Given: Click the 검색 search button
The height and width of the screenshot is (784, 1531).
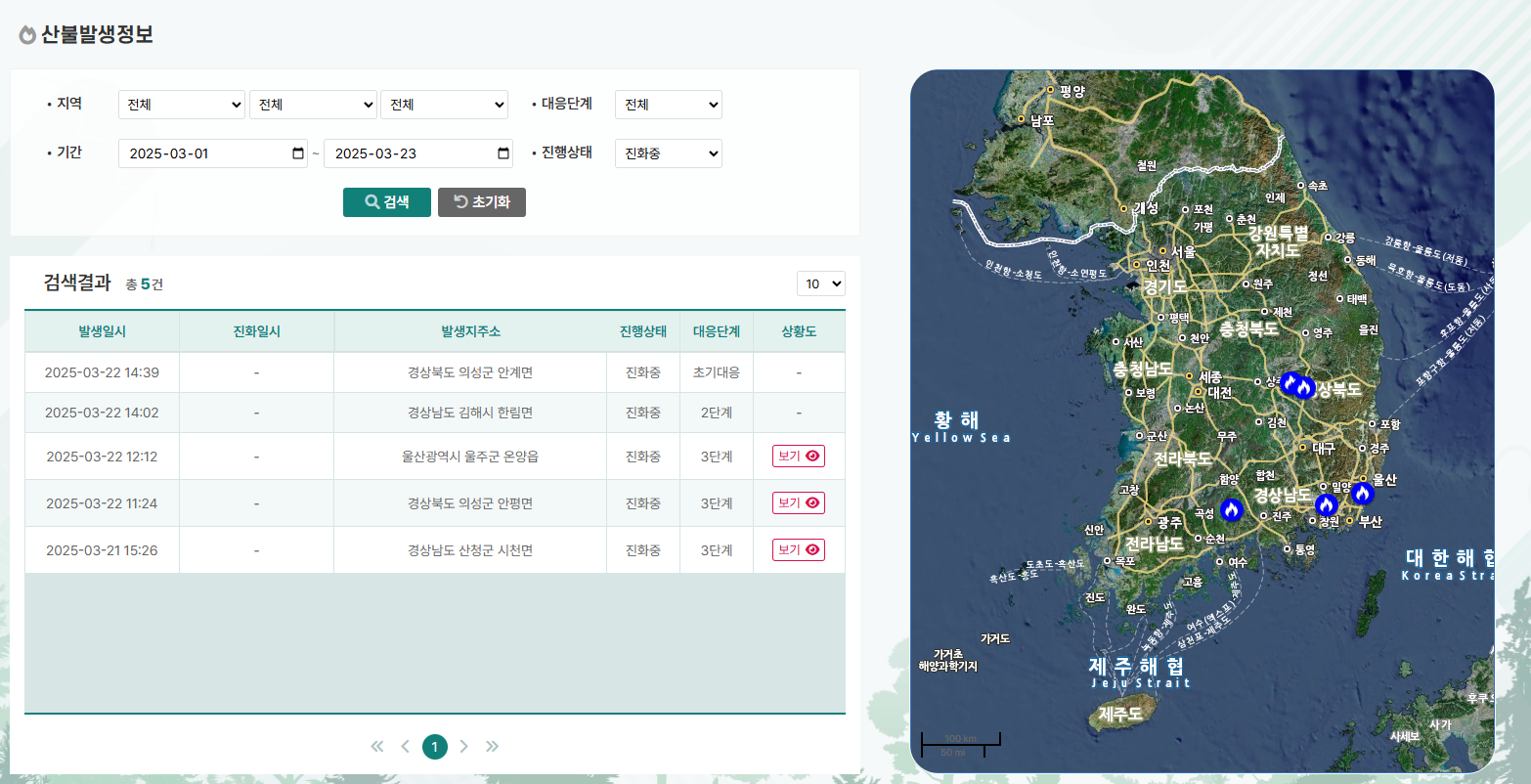Looking at the screenshot, I should (387, 202).
